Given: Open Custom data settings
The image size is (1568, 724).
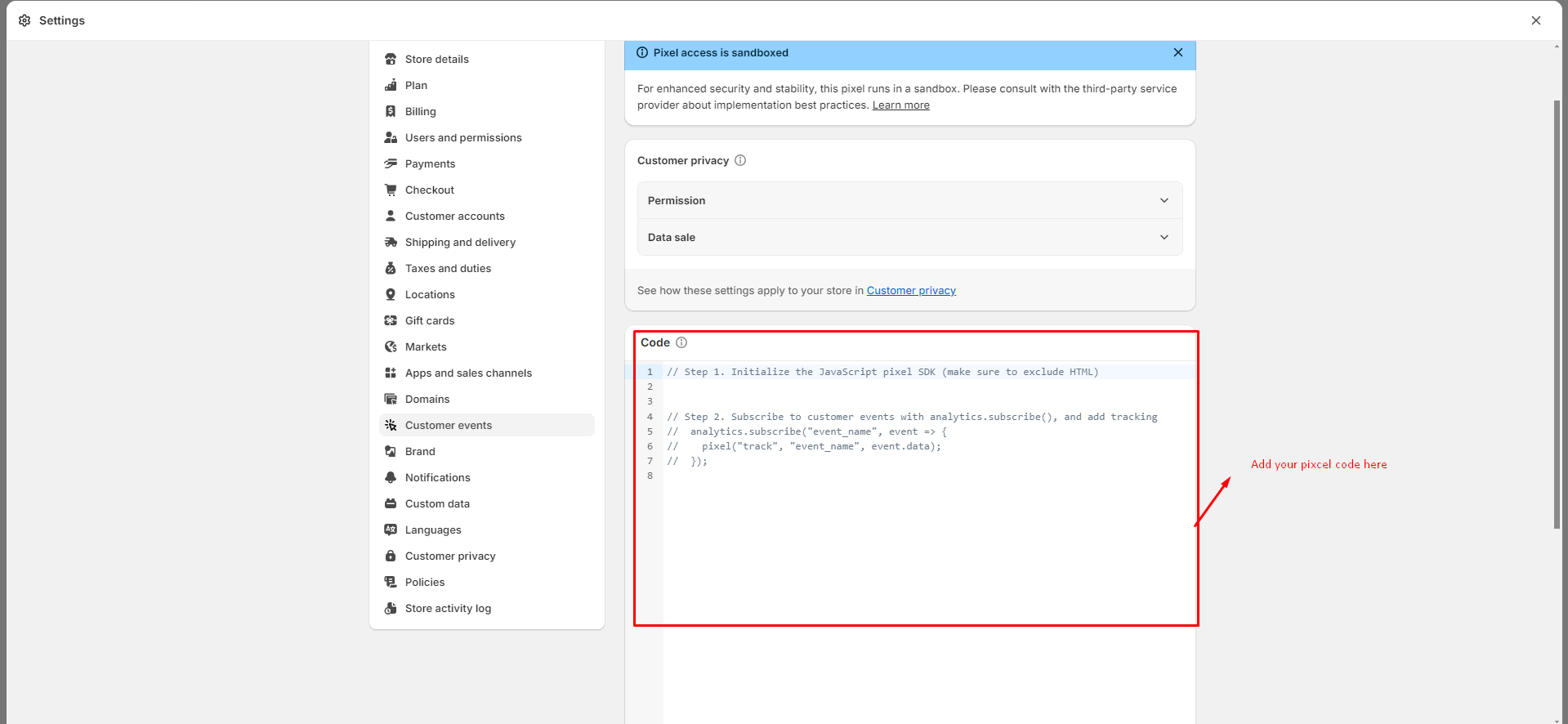Looking at the screenshot, I should 487,503.
